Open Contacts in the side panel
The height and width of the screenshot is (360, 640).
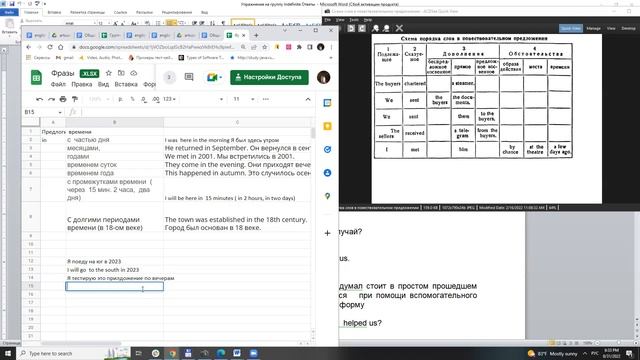pos(327,173)
